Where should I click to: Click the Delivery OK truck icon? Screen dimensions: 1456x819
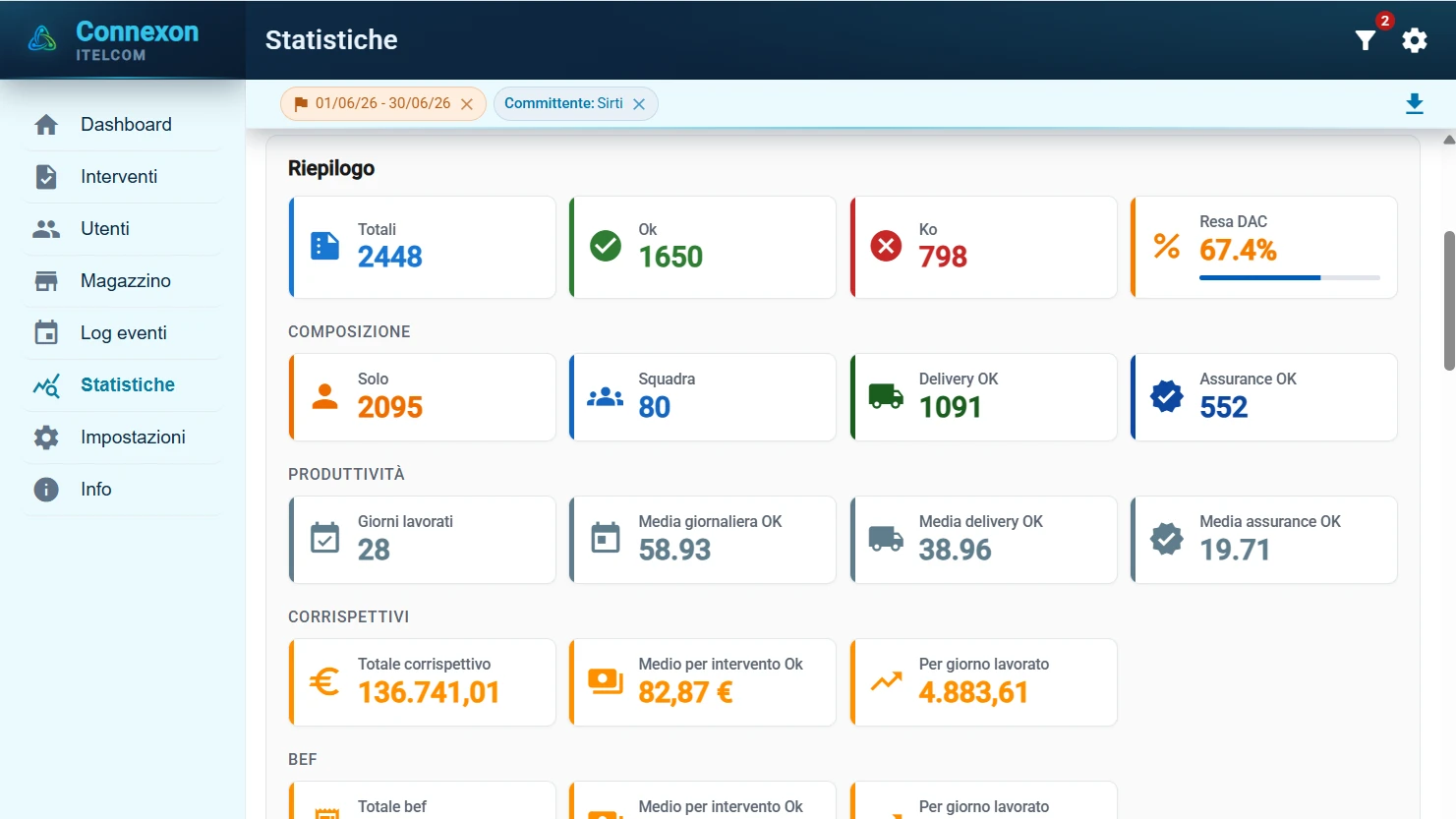[x=886, y=396]
